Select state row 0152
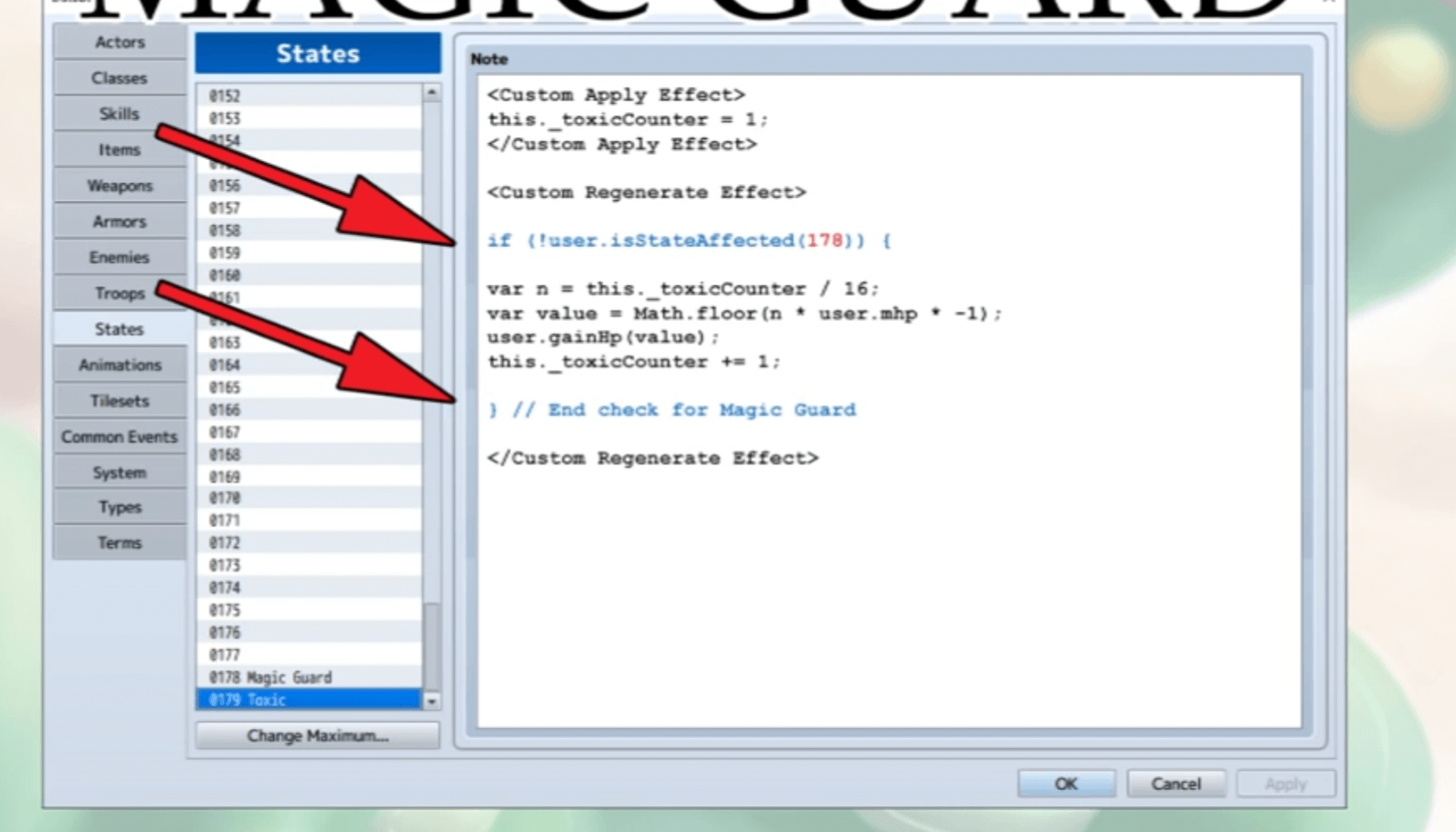Viewport: 1456px width, 832px height. coord(310,95)
